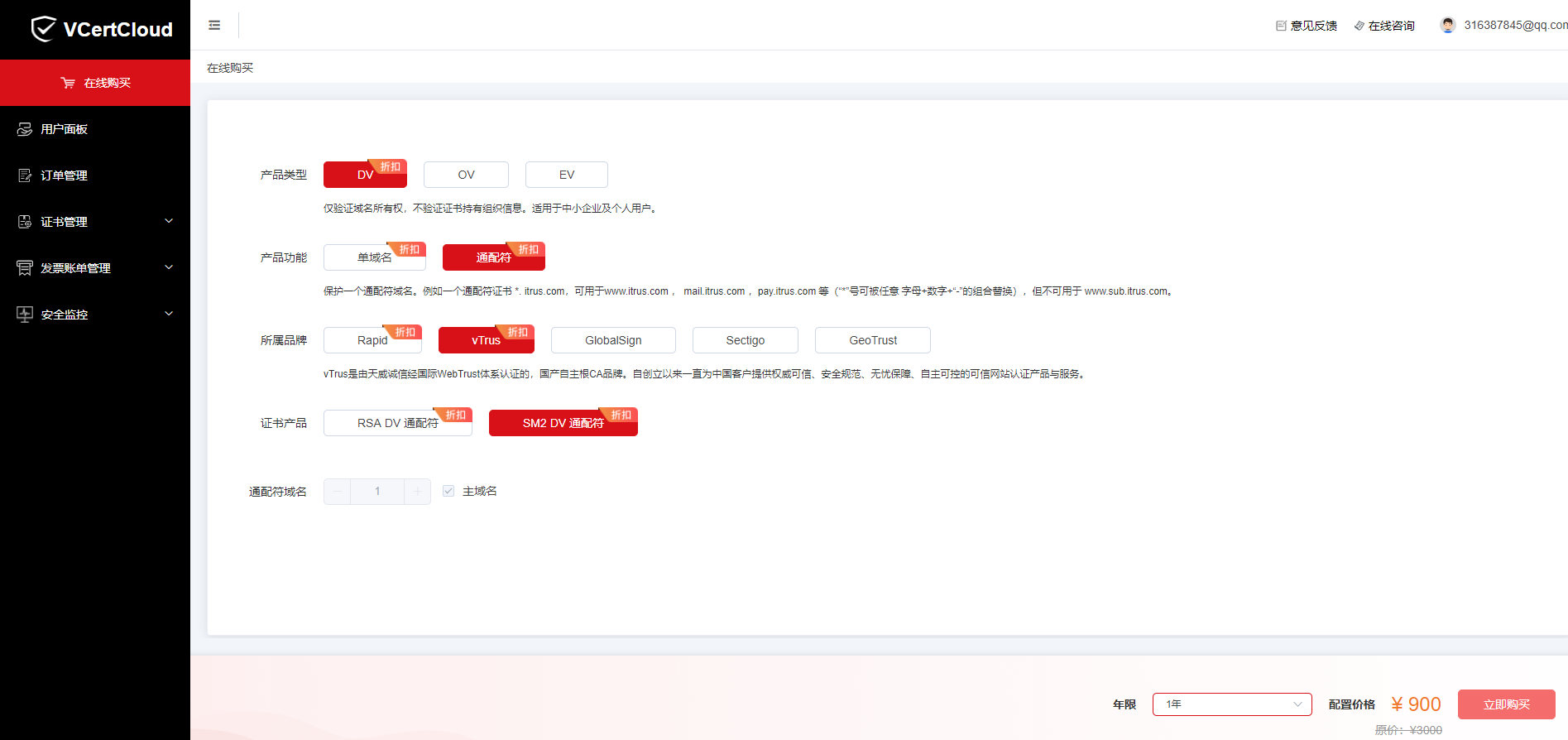The image size is (1568, 740).
Task: Open the 在线咨询 link
Action: (1392, 26)
